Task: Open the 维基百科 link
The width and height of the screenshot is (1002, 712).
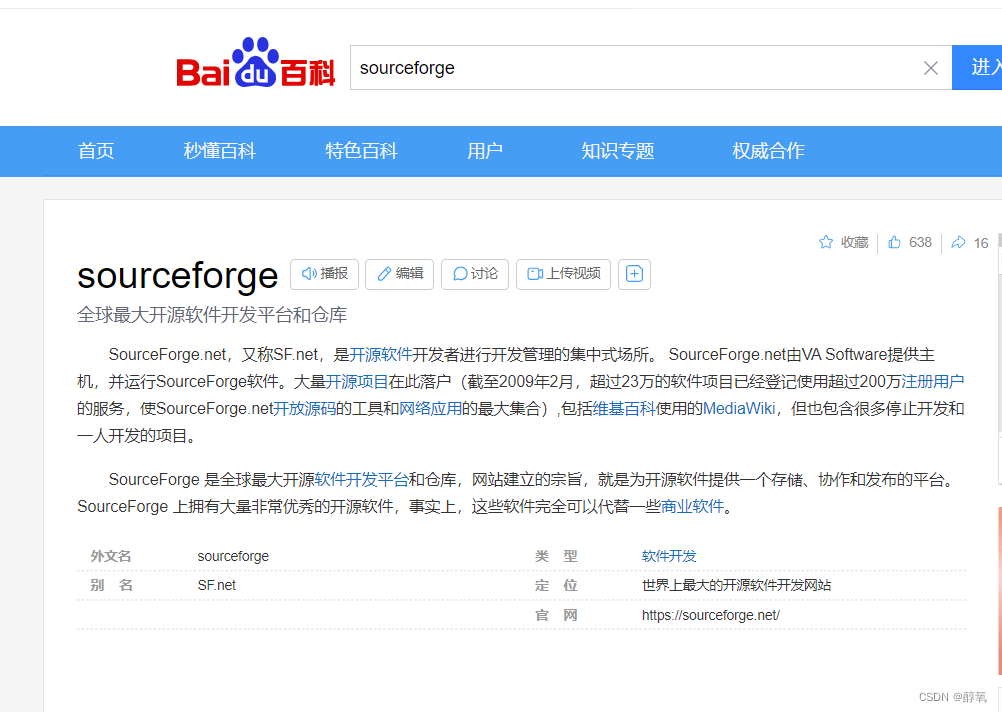Action: 624,408
